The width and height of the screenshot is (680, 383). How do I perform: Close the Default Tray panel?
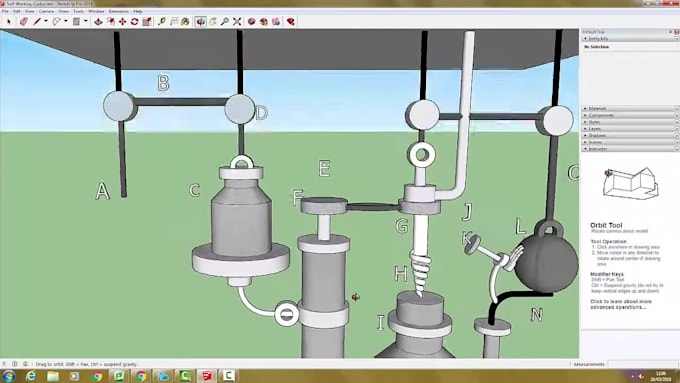click(x=677, y=32)
